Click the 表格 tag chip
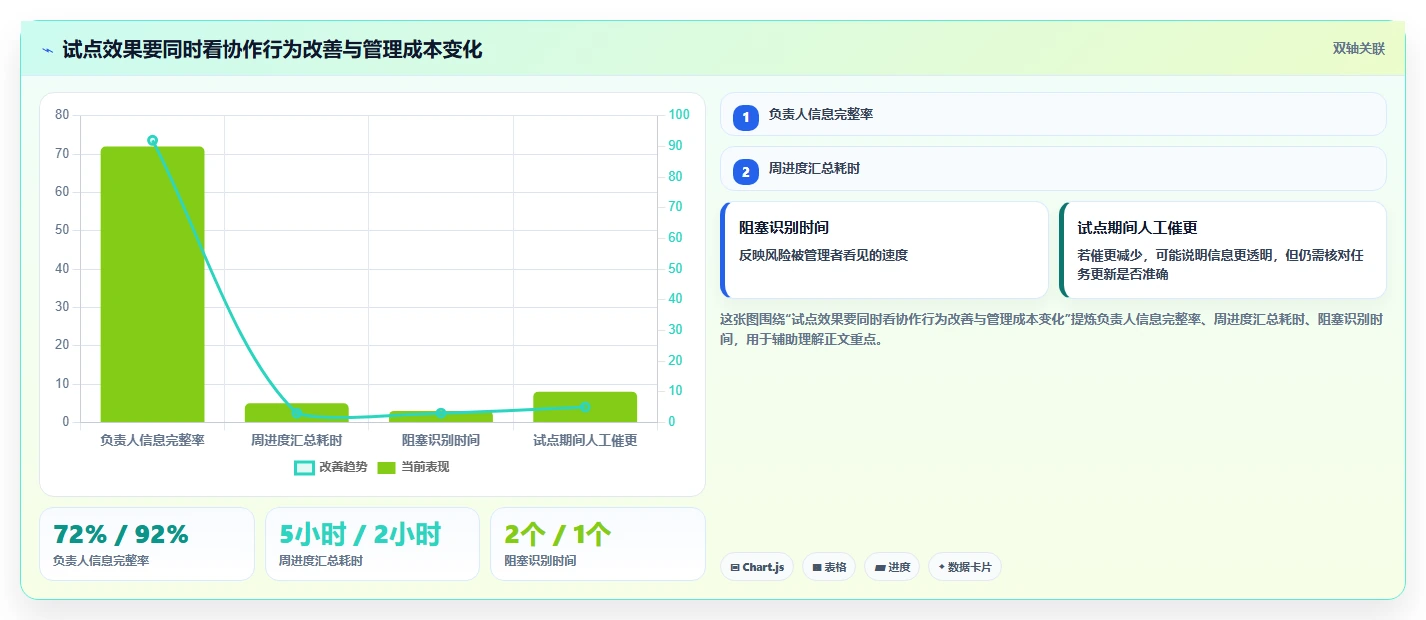 click(829, 567)
